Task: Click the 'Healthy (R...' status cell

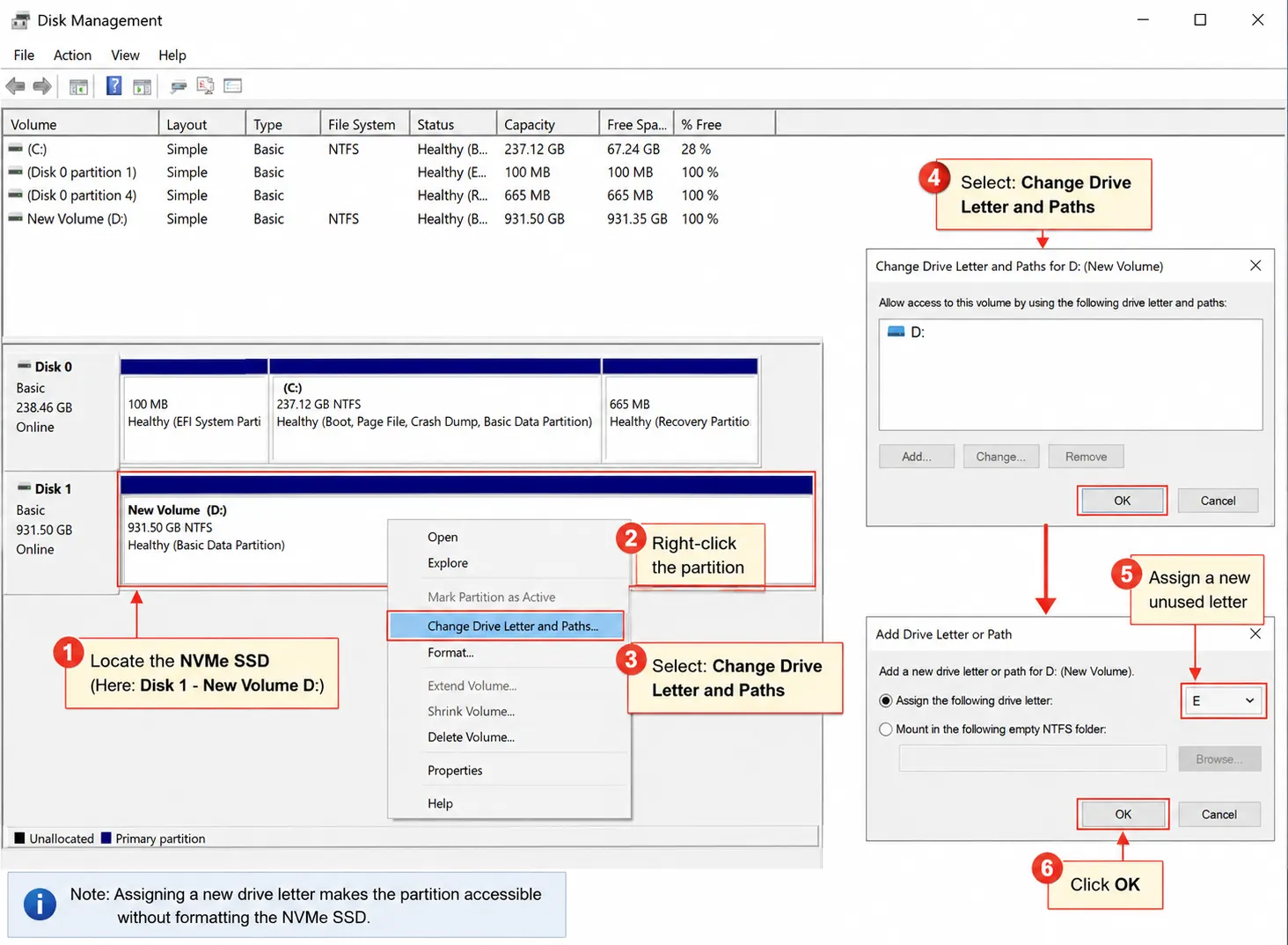Action: pyautogui.click(x=452, y=194)
